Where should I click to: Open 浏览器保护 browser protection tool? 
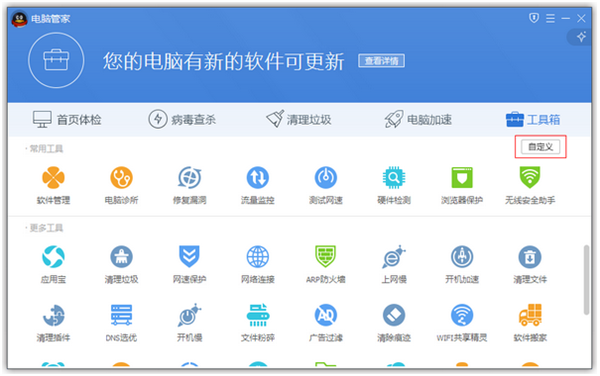point(462,185)
